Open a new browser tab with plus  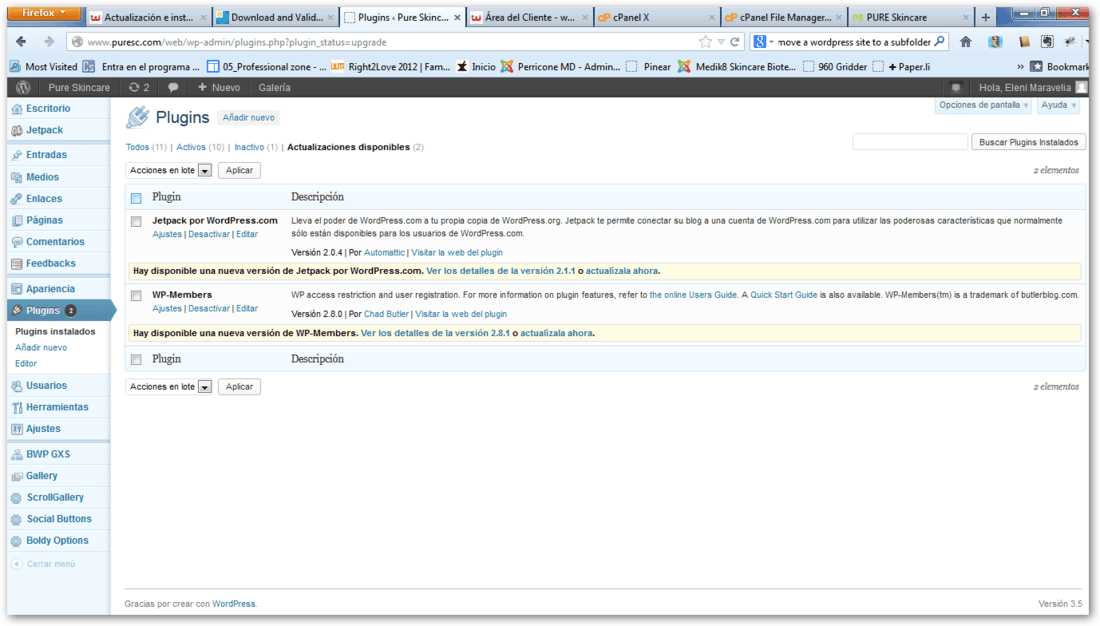986,18
